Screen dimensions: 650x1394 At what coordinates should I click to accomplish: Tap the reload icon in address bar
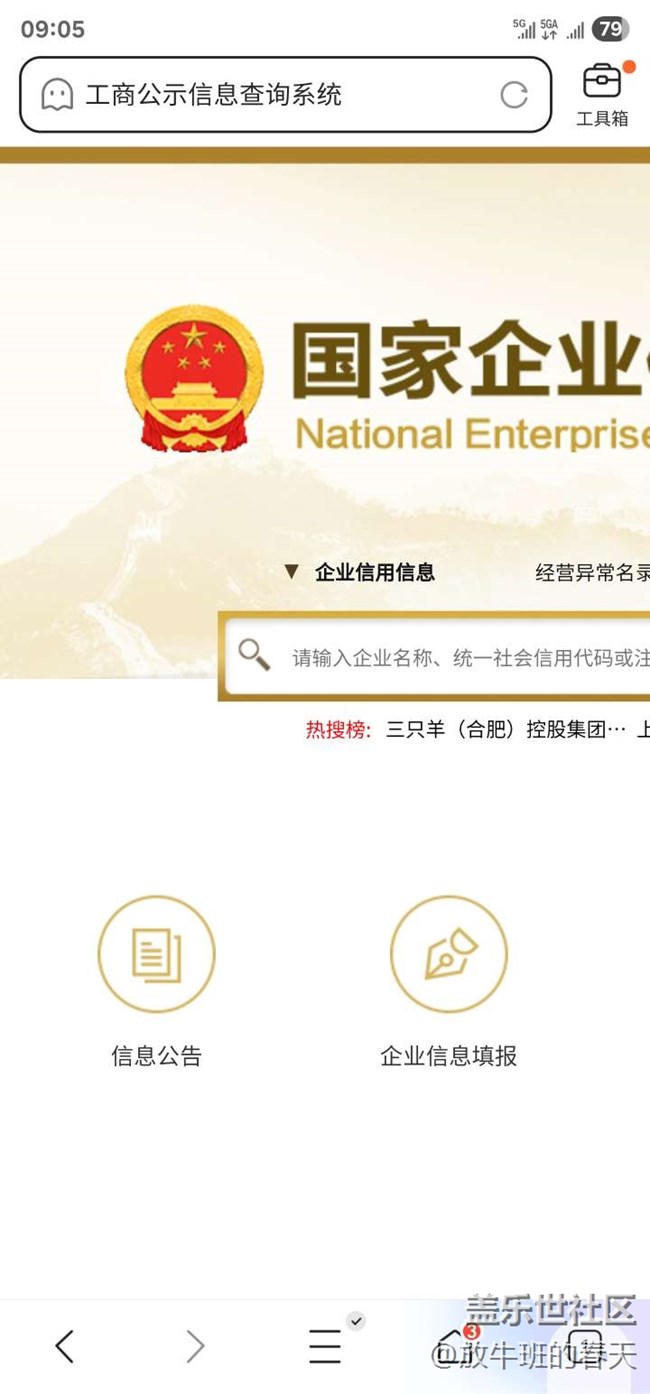514,95
